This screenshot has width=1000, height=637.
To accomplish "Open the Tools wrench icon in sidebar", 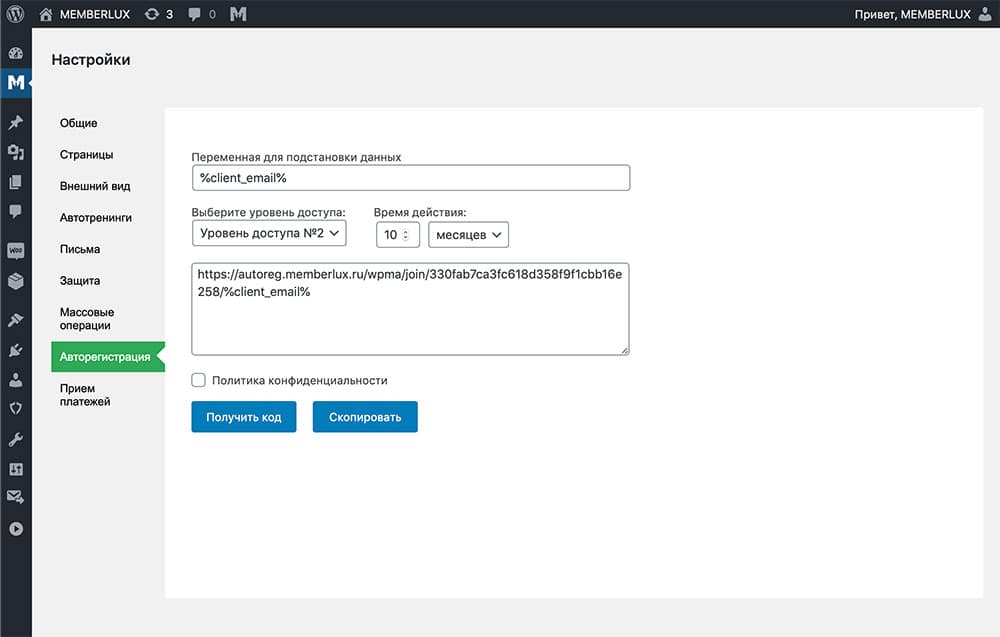I will pyautogui.click(x=15, y=439).
